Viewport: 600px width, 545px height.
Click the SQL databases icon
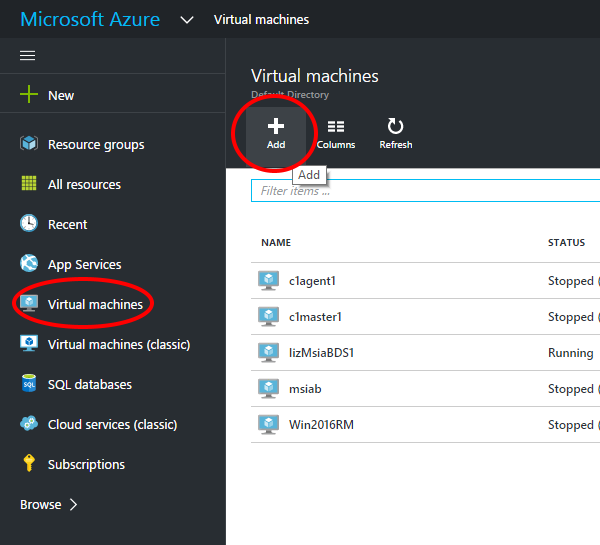click(x=29, y=384)
